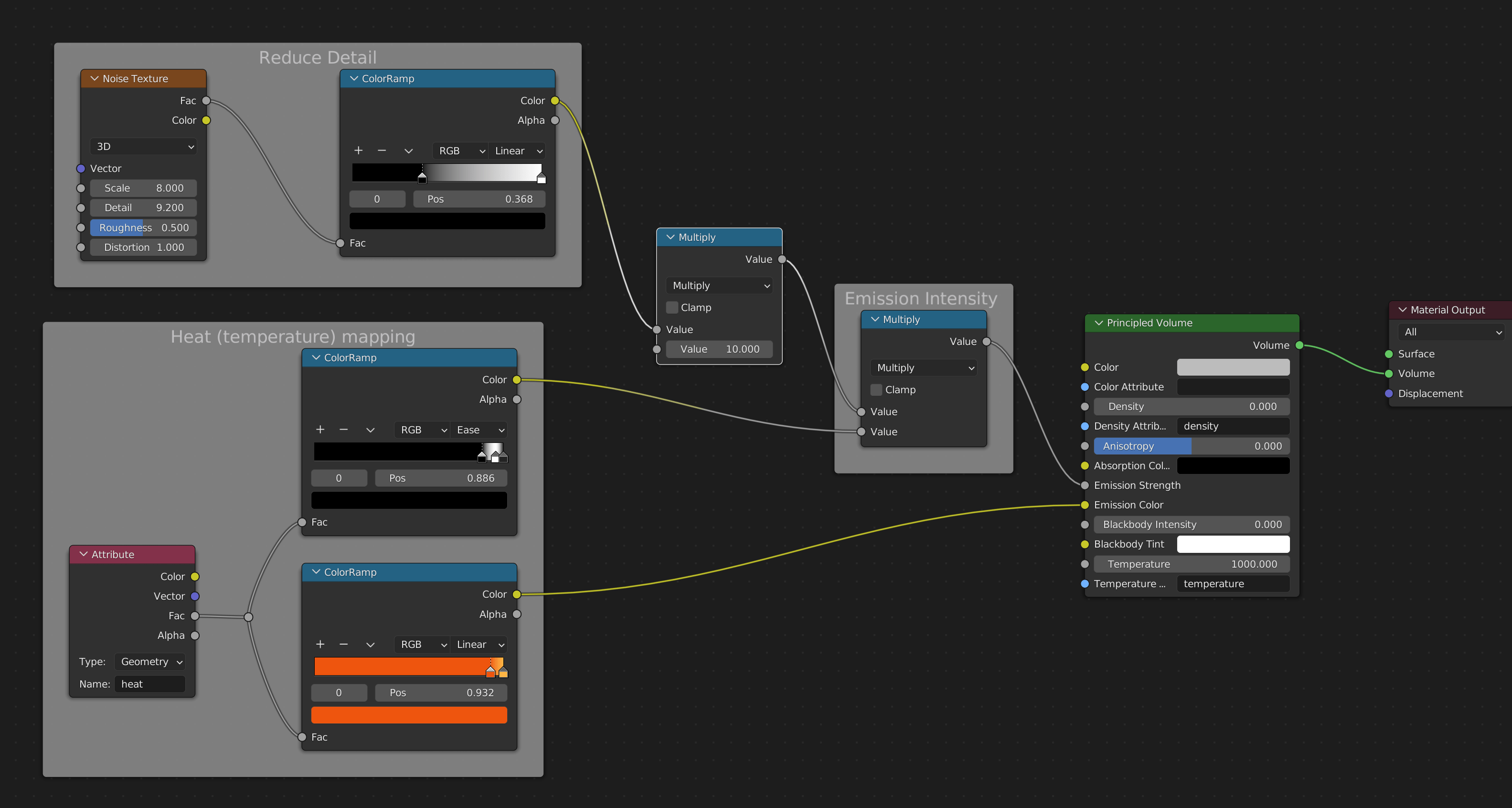Click minus icon in Reduce Detail ColorRamp
1512x808 pixels.
coord(382,151)
